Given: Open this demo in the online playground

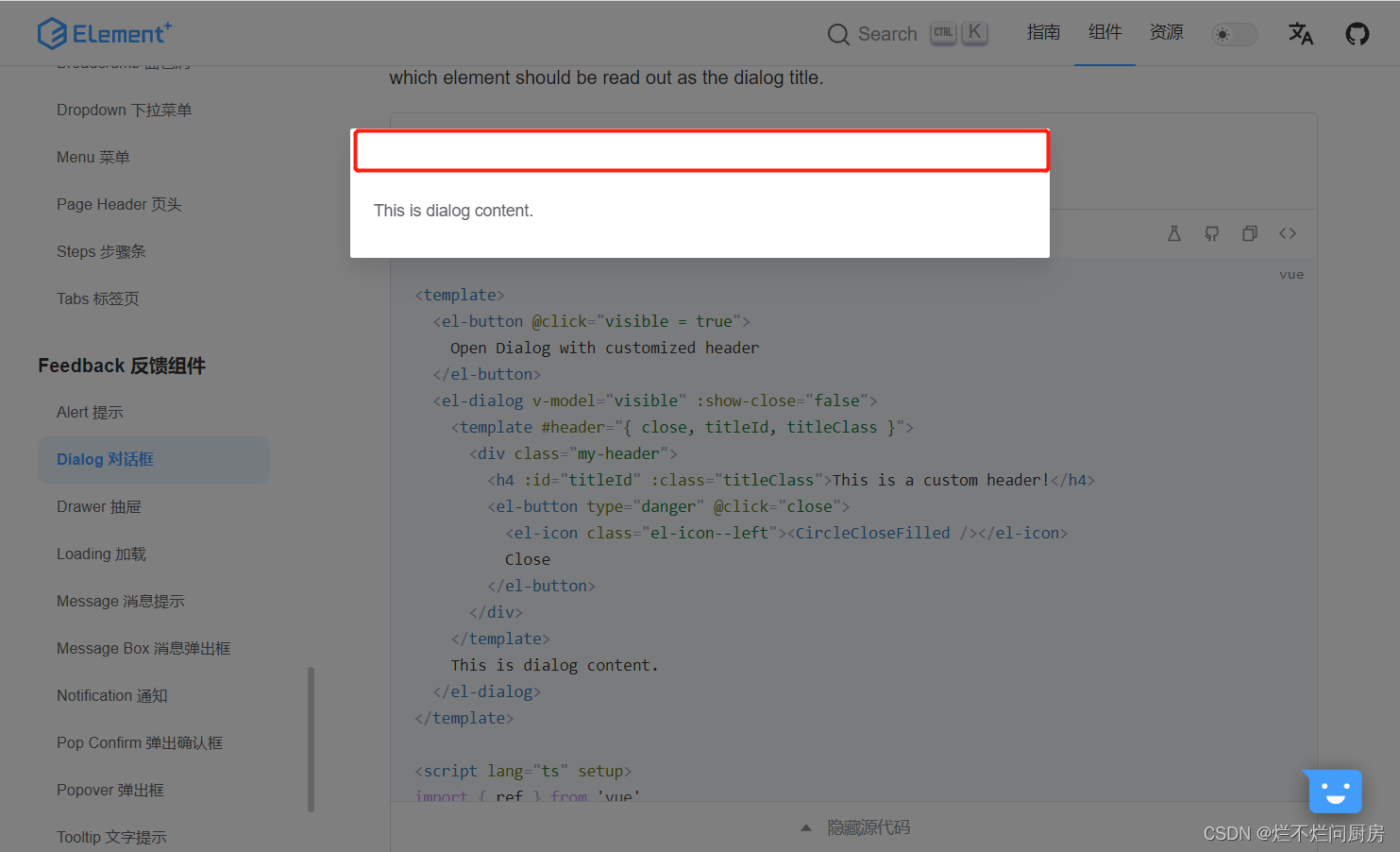Looking at the screenshot, I should pyautogui.click(x=1174, y=232).
